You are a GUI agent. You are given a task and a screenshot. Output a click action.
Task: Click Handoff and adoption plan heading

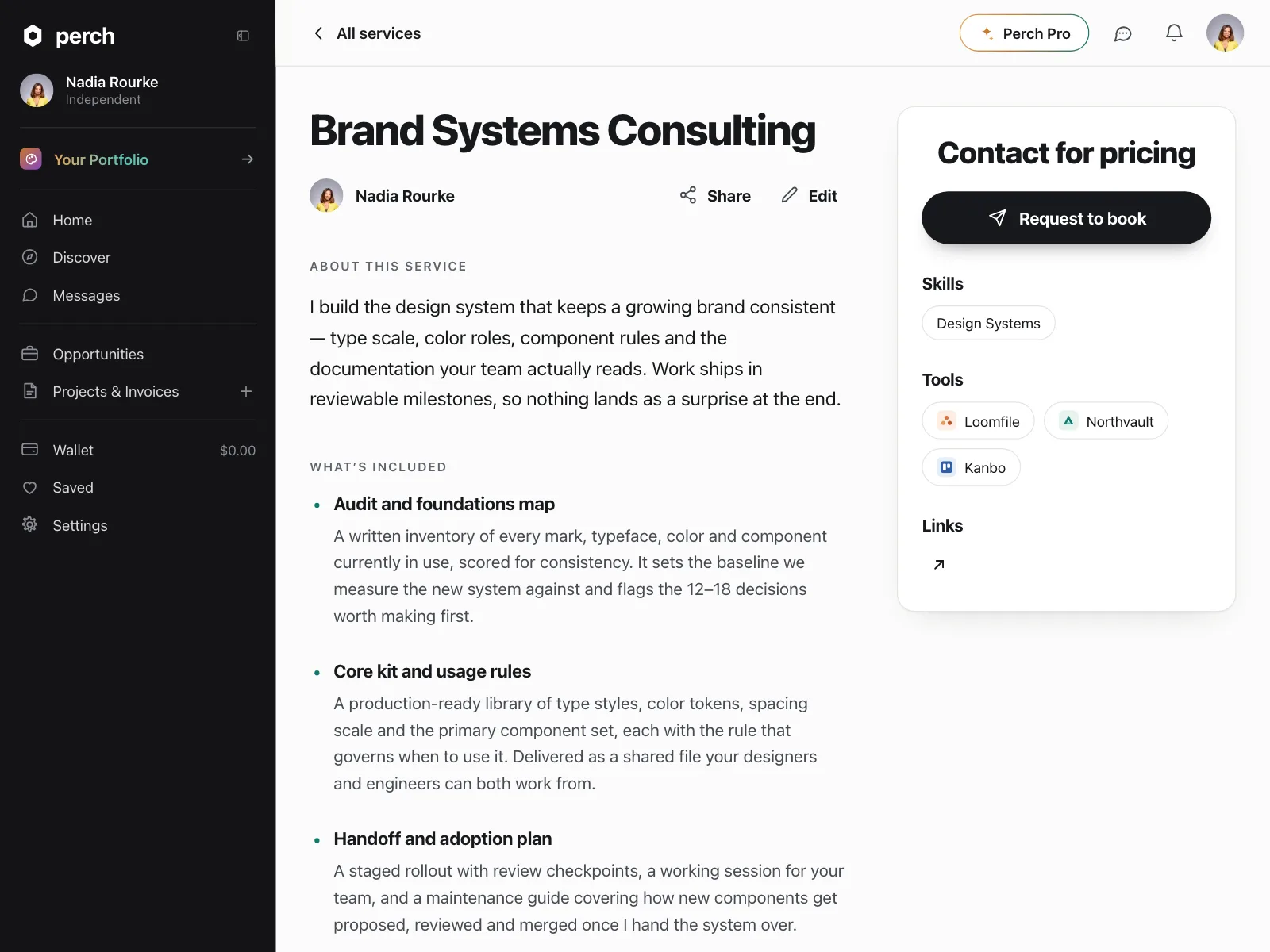point(442,839)
